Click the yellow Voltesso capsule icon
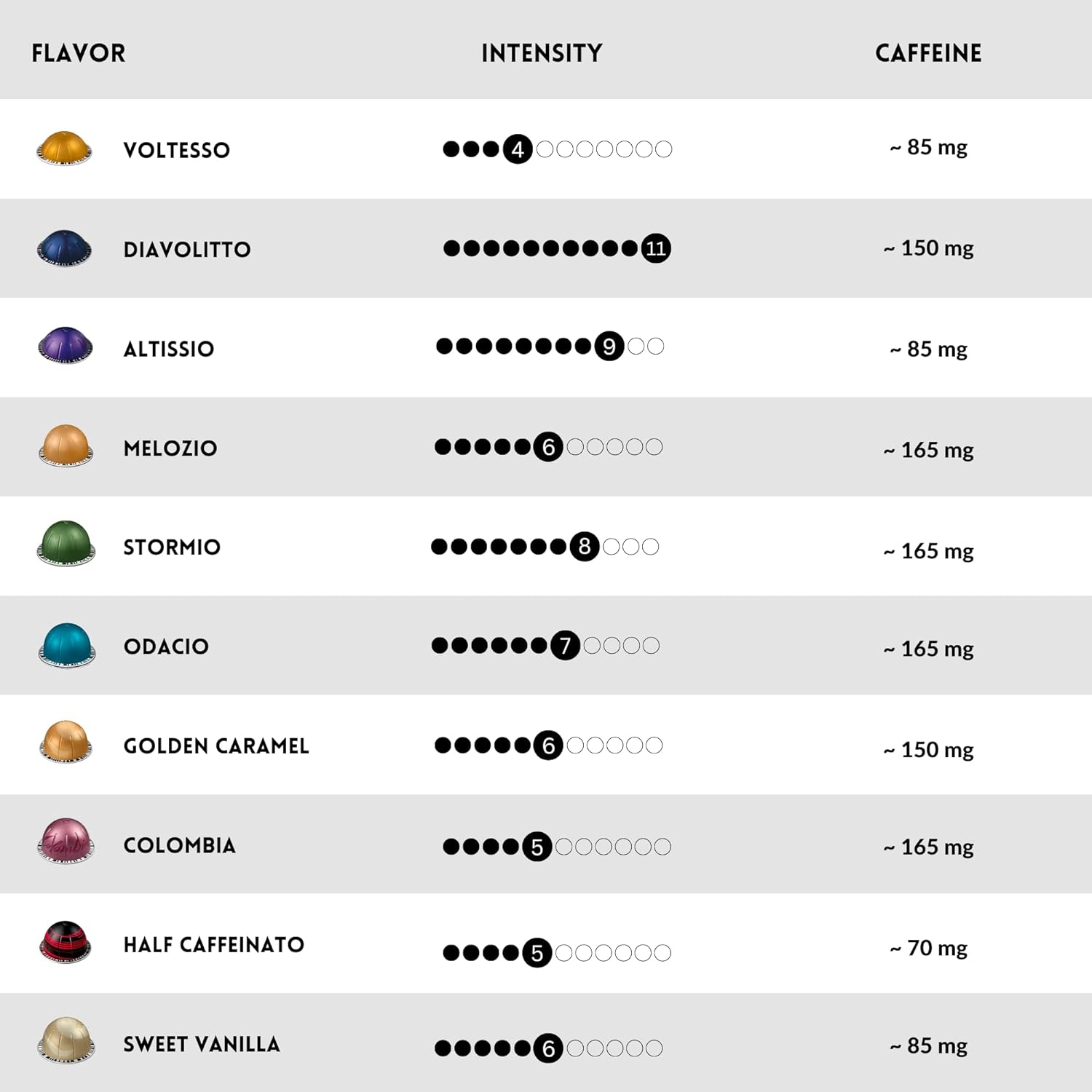The image size is (1092, 1092). [x=64, y=149]
